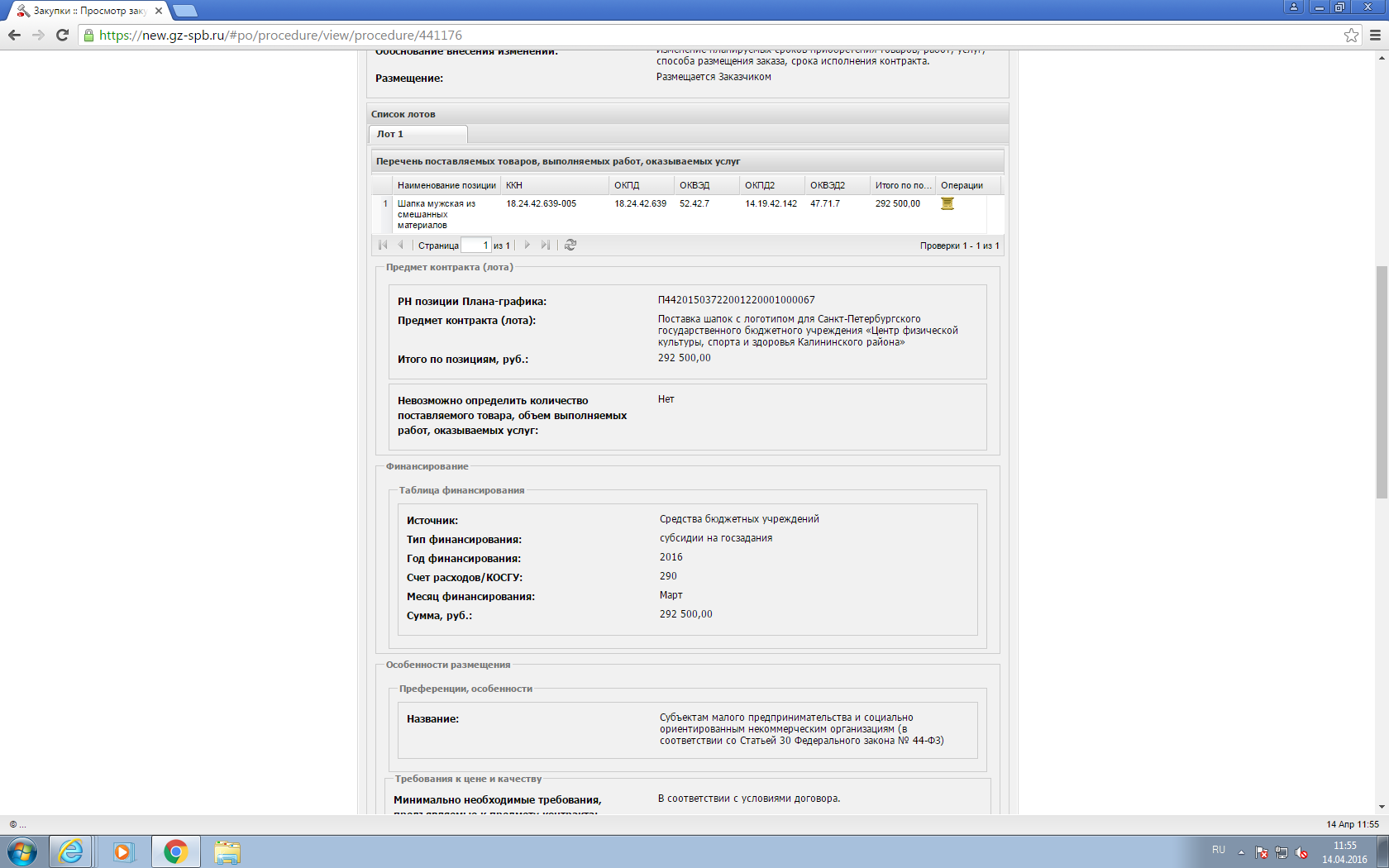Click the financing year 2016
This screenshot has width=1389, height=868.
tap(671, 557)
